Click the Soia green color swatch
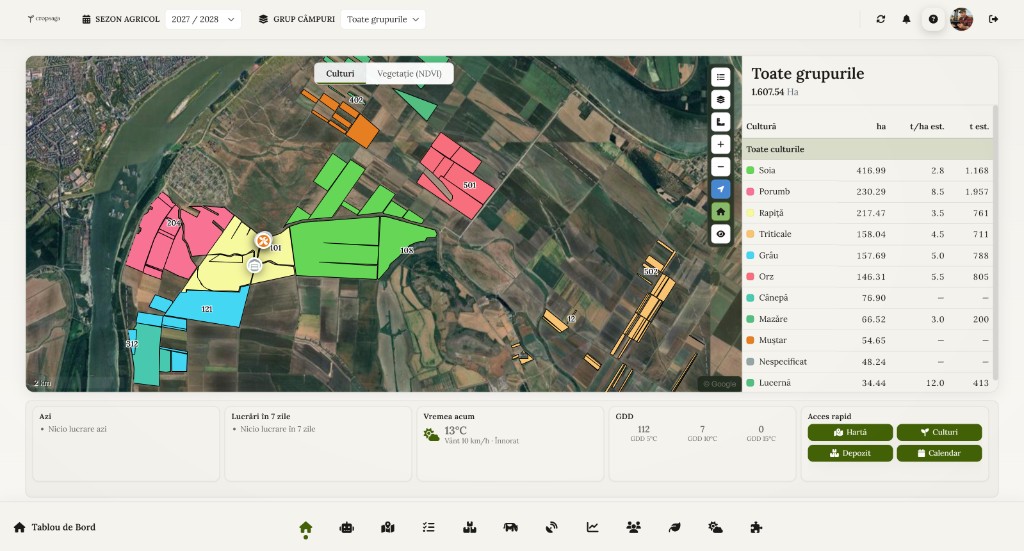 (750, 170)
